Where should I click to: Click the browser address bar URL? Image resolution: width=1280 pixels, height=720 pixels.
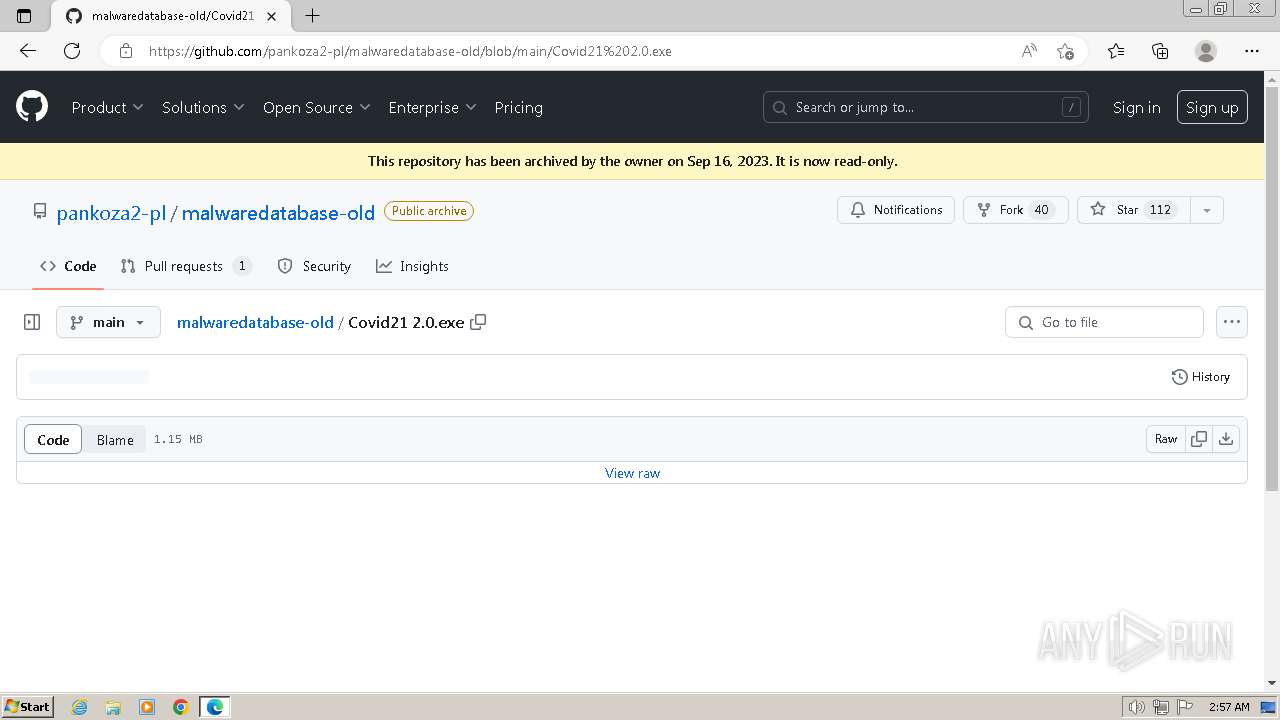pos(410,51)
